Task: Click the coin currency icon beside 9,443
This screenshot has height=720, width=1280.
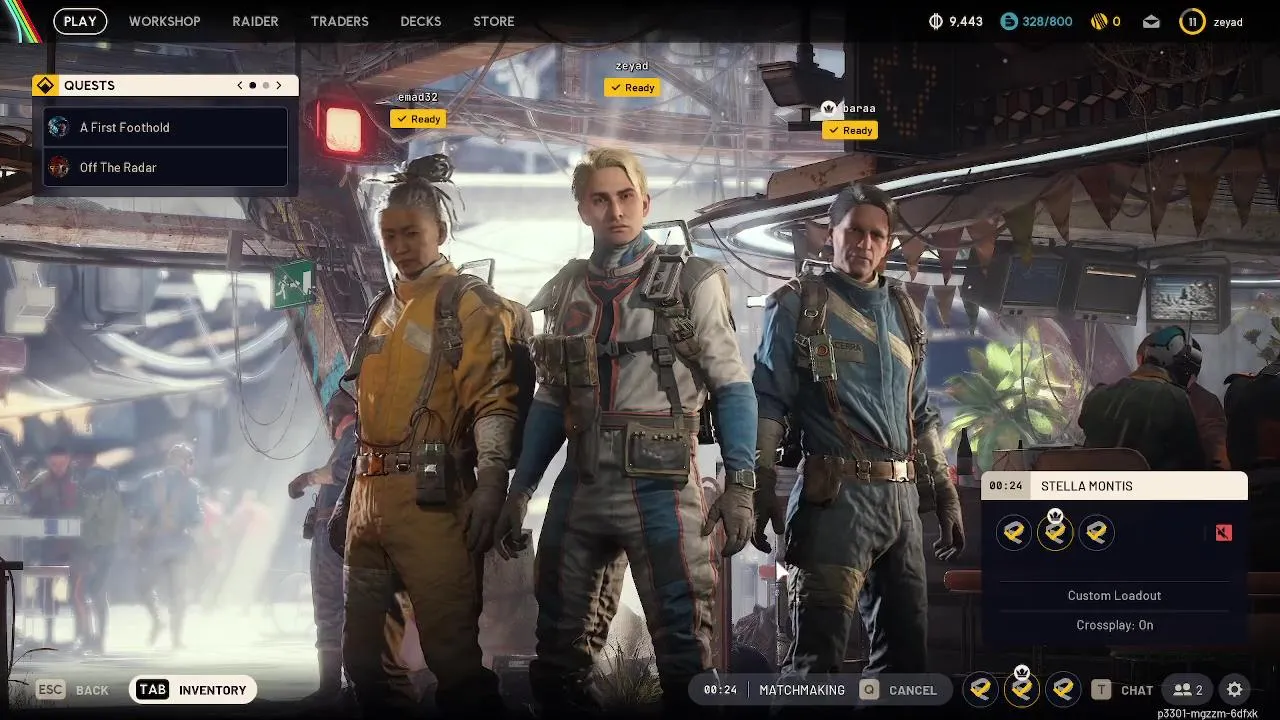Action: pyautogui.click(x=936, y=21)
